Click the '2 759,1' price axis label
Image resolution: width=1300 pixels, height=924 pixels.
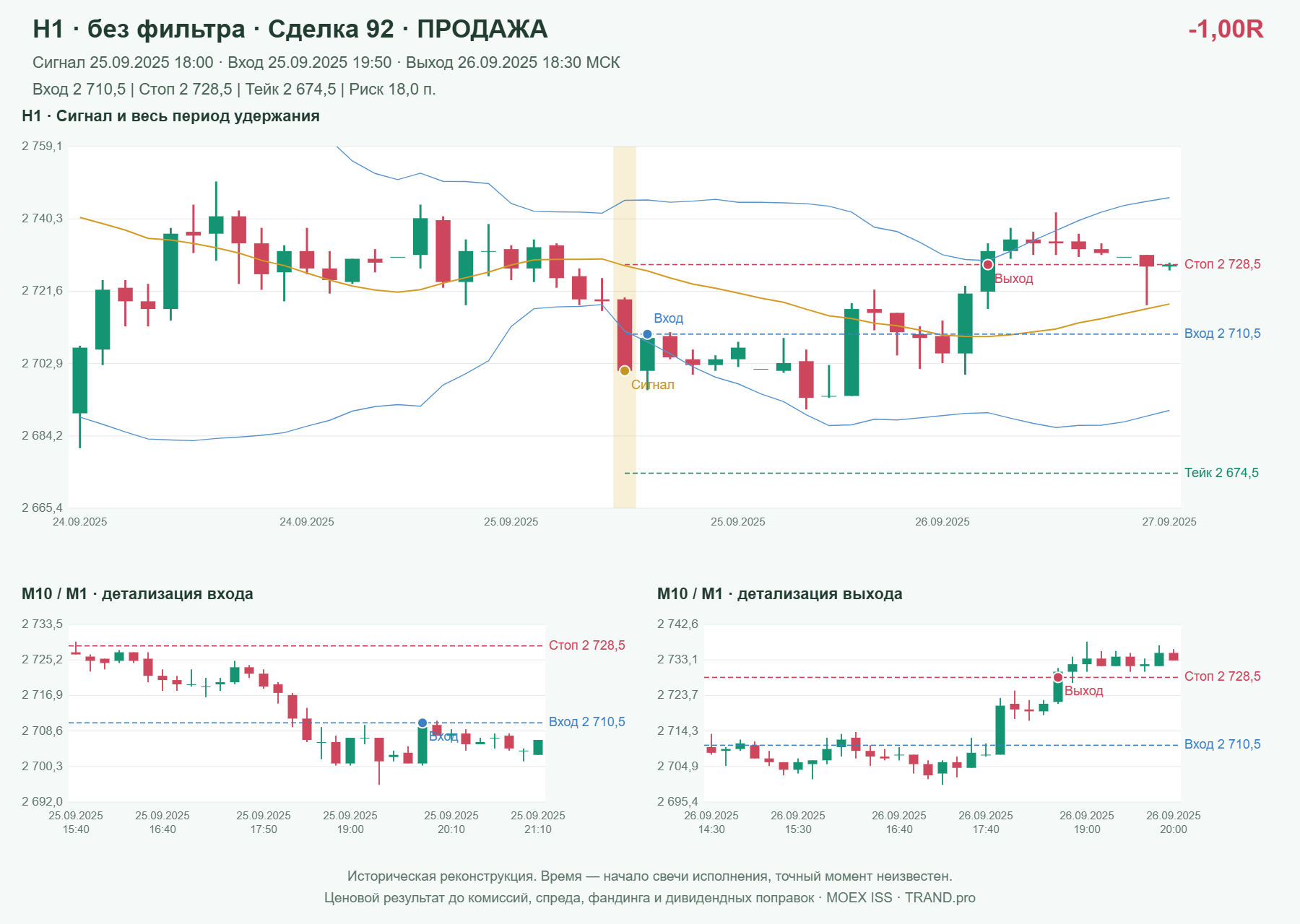42,147
